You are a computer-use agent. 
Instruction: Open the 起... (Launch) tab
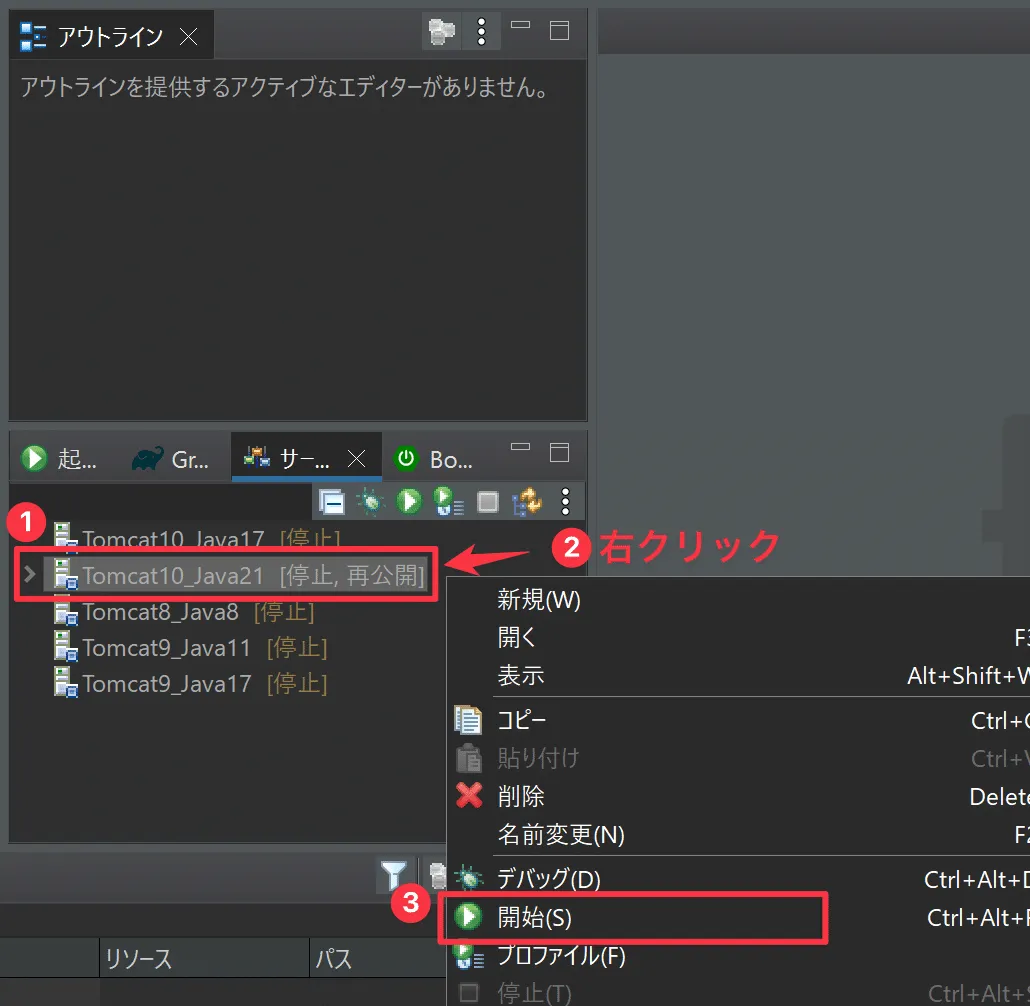(x=58, y=459)
